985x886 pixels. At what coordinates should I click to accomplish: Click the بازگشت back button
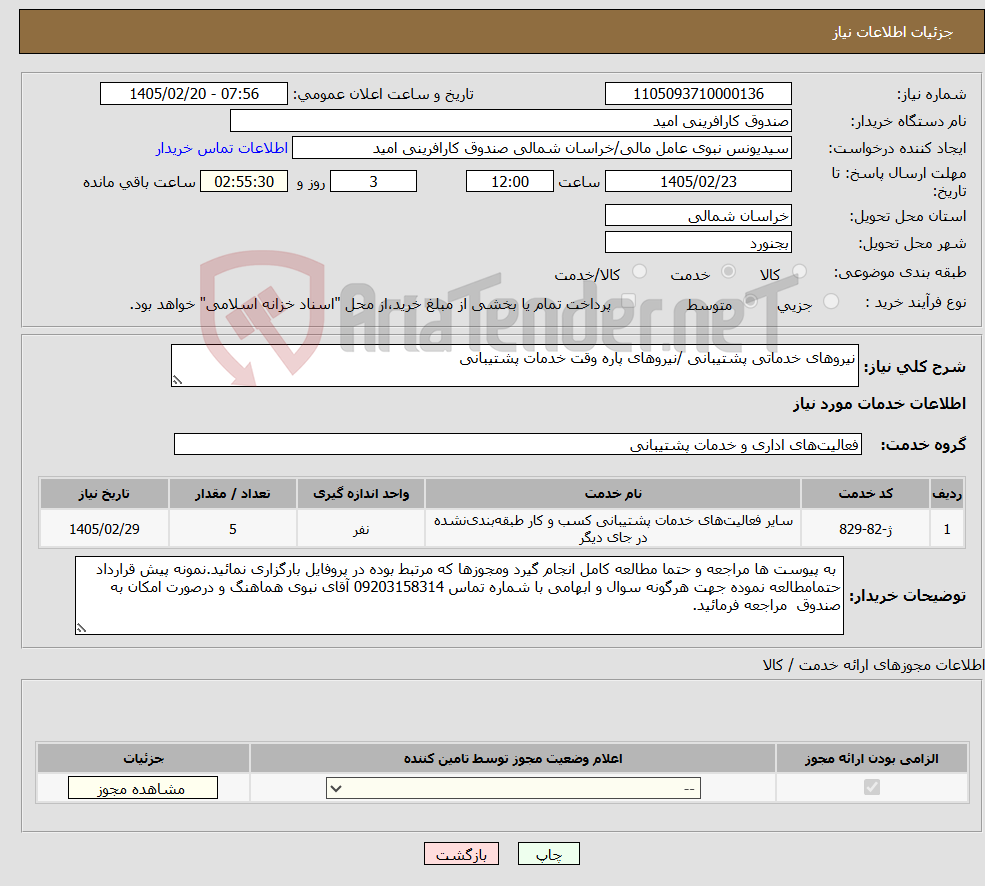click(461, 854)
